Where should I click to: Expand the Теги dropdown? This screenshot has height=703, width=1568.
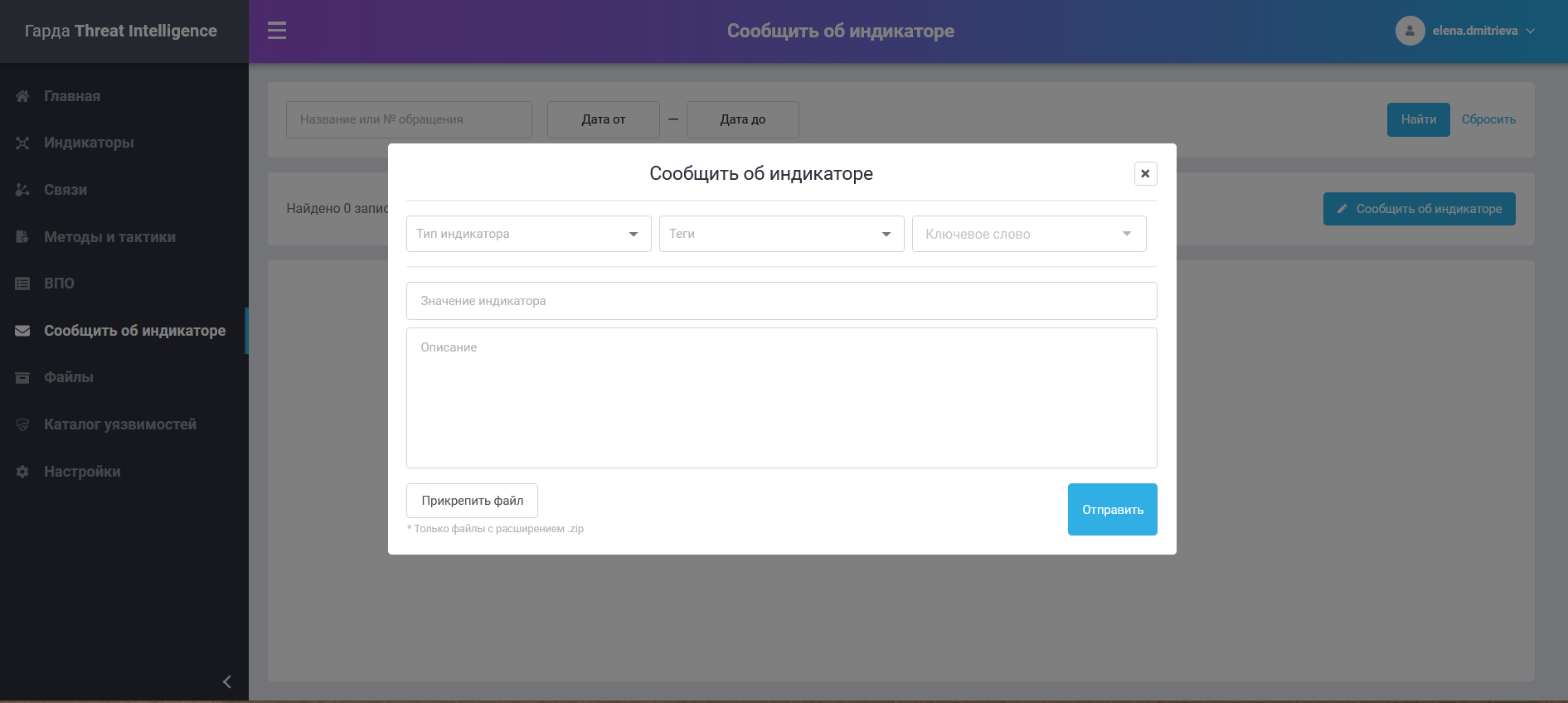click(x=781, y=234)
